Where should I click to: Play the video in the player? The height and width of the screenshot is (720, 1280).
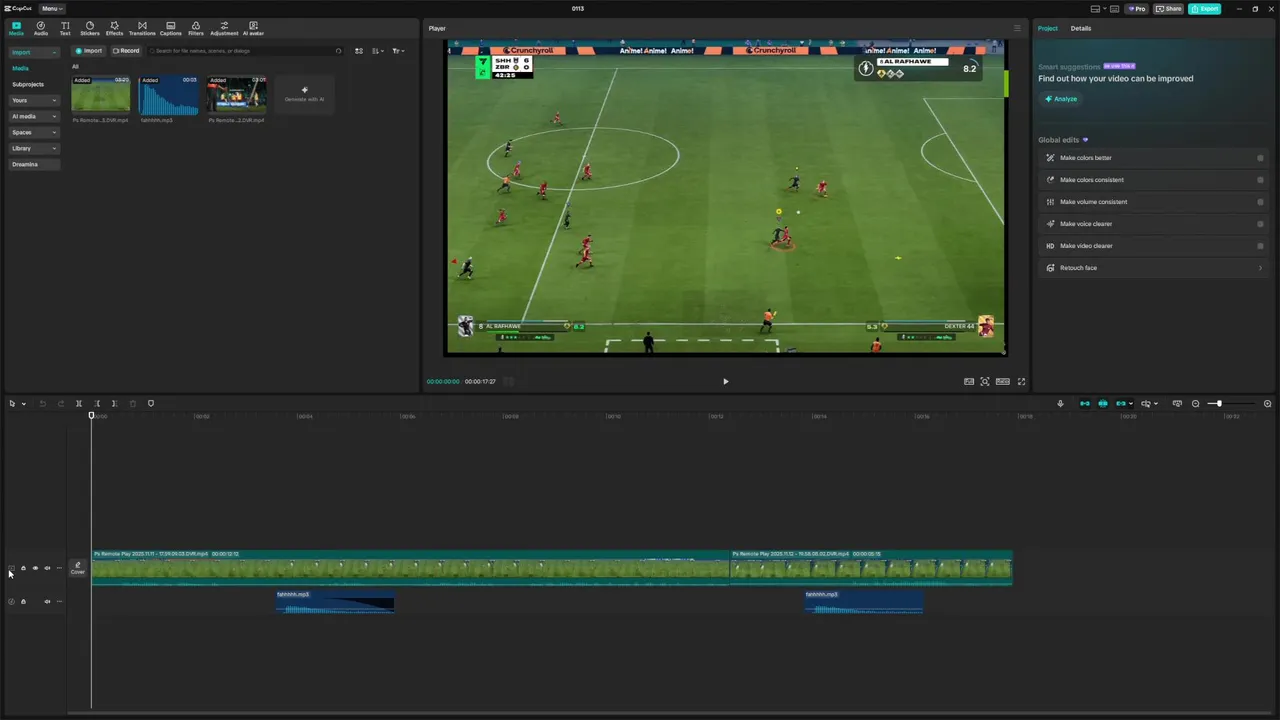[x=726, y=381]
